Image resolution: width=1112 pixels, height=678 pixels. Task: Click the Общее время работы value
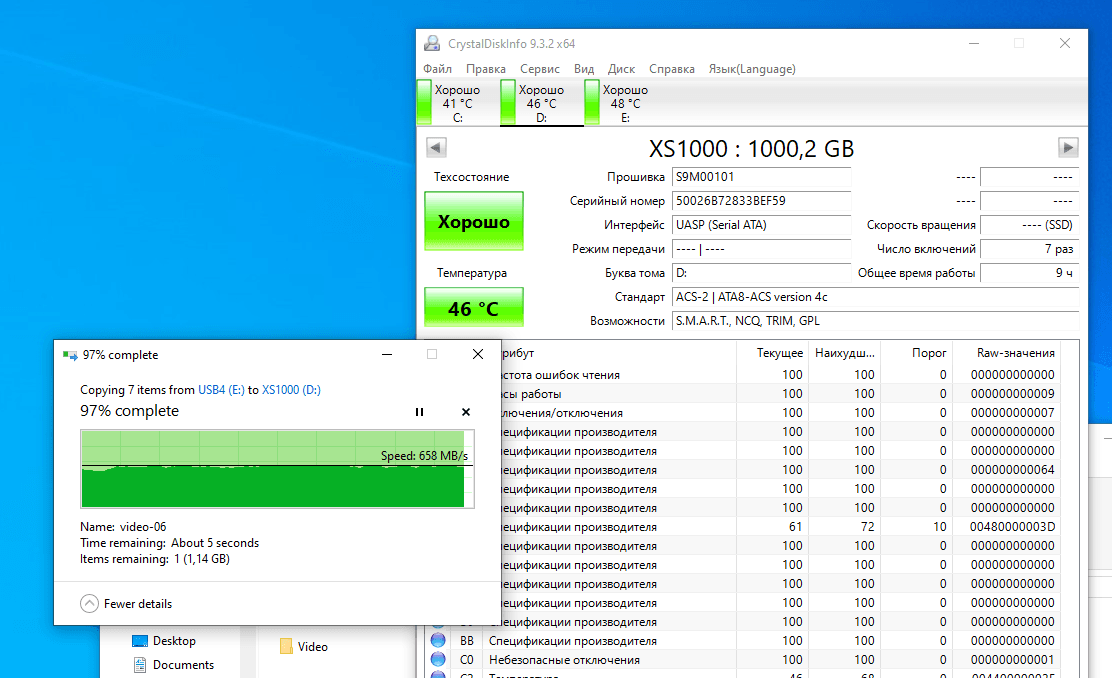pos(1029,273)
